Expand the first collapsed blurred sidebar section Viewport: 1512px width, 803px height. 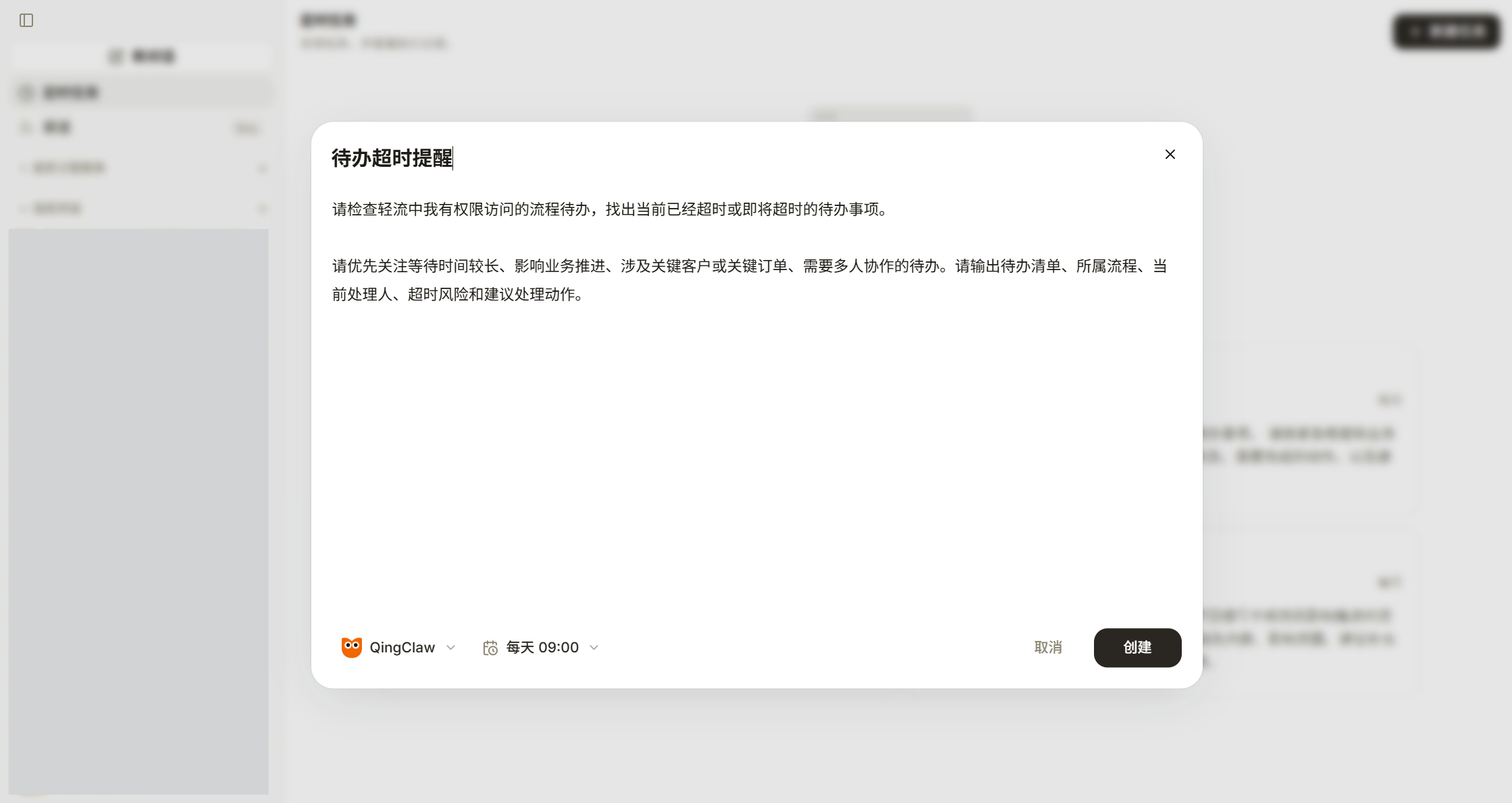tap(142, 168)
